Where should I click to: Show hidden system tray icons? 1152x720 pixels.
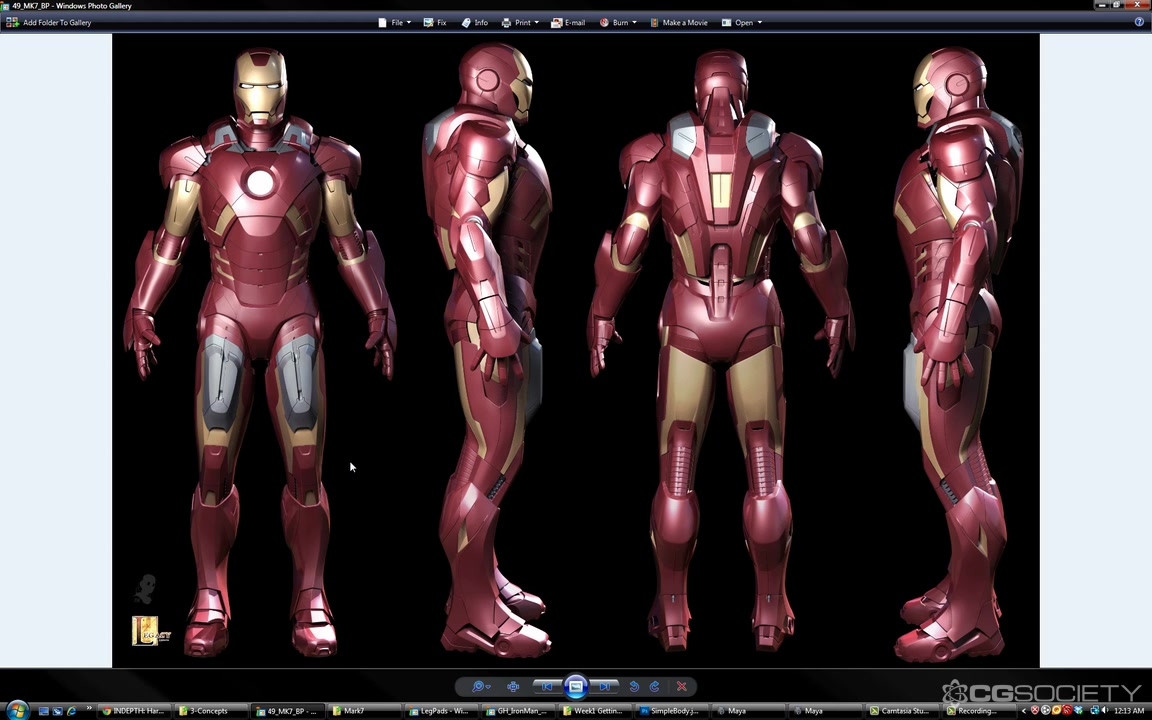(x=1023, y=710)
